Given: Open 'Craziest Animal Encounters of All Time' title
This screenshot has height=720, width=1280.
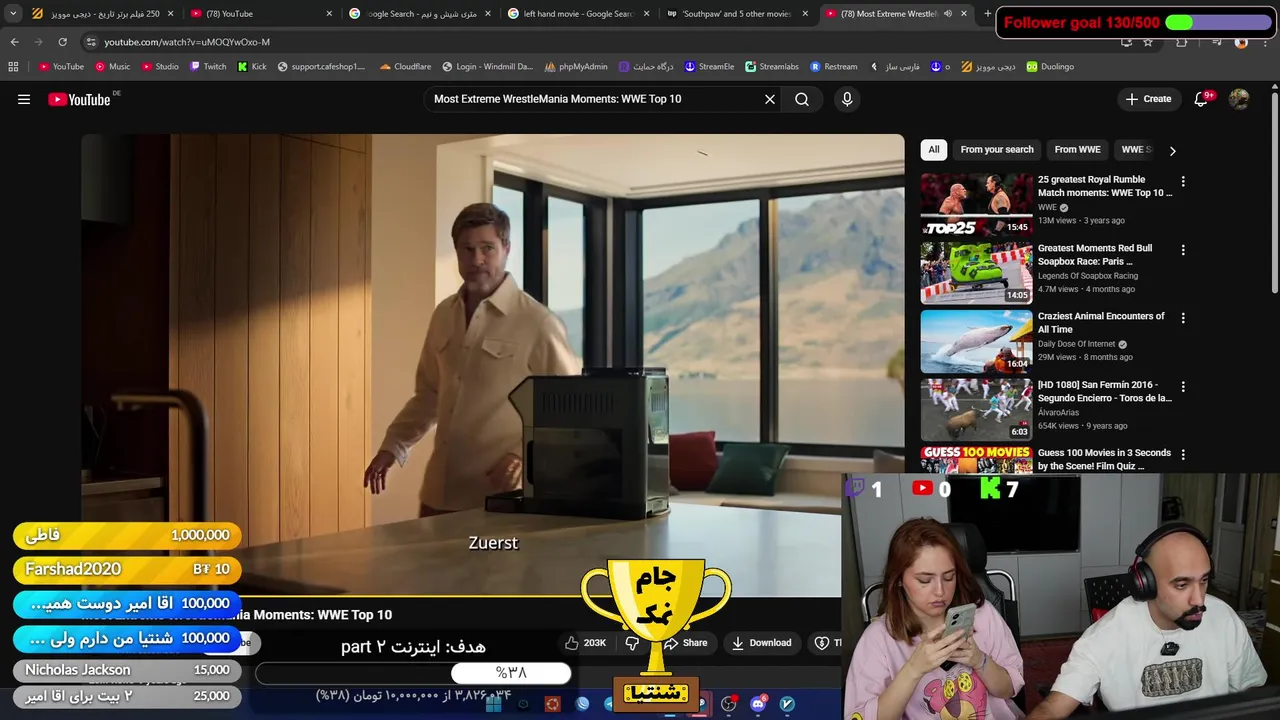Looking at the screenshot, I should point(1101,322).
